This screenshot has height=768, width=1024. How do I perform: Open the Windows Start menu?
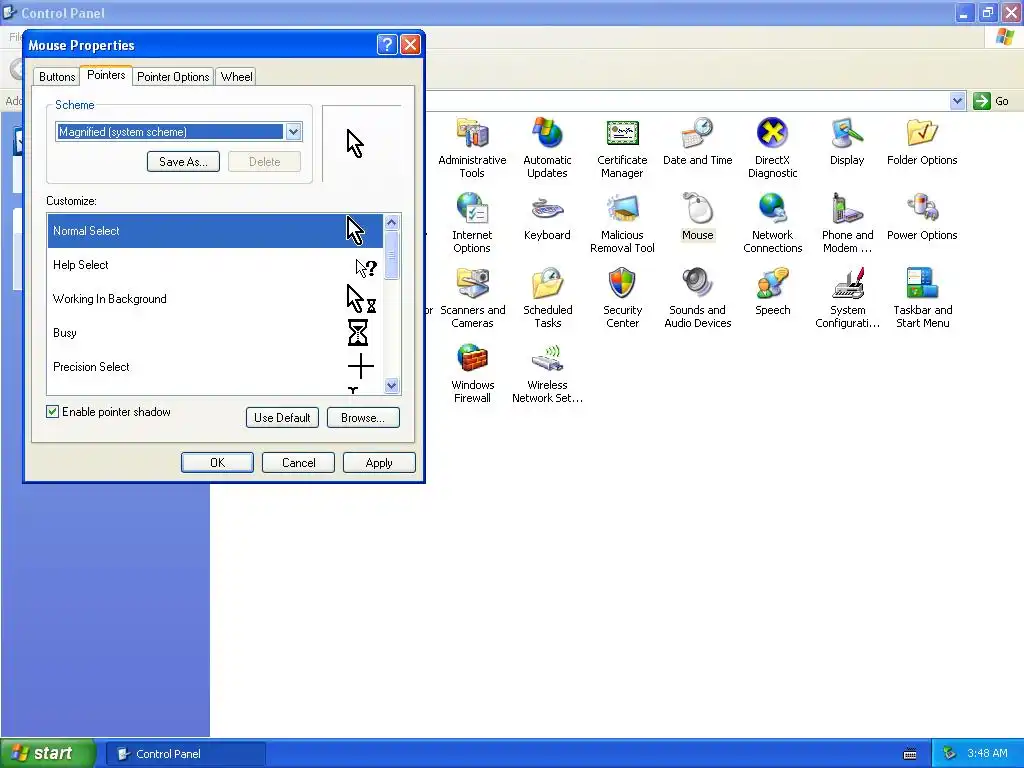(x=47, y=753)
